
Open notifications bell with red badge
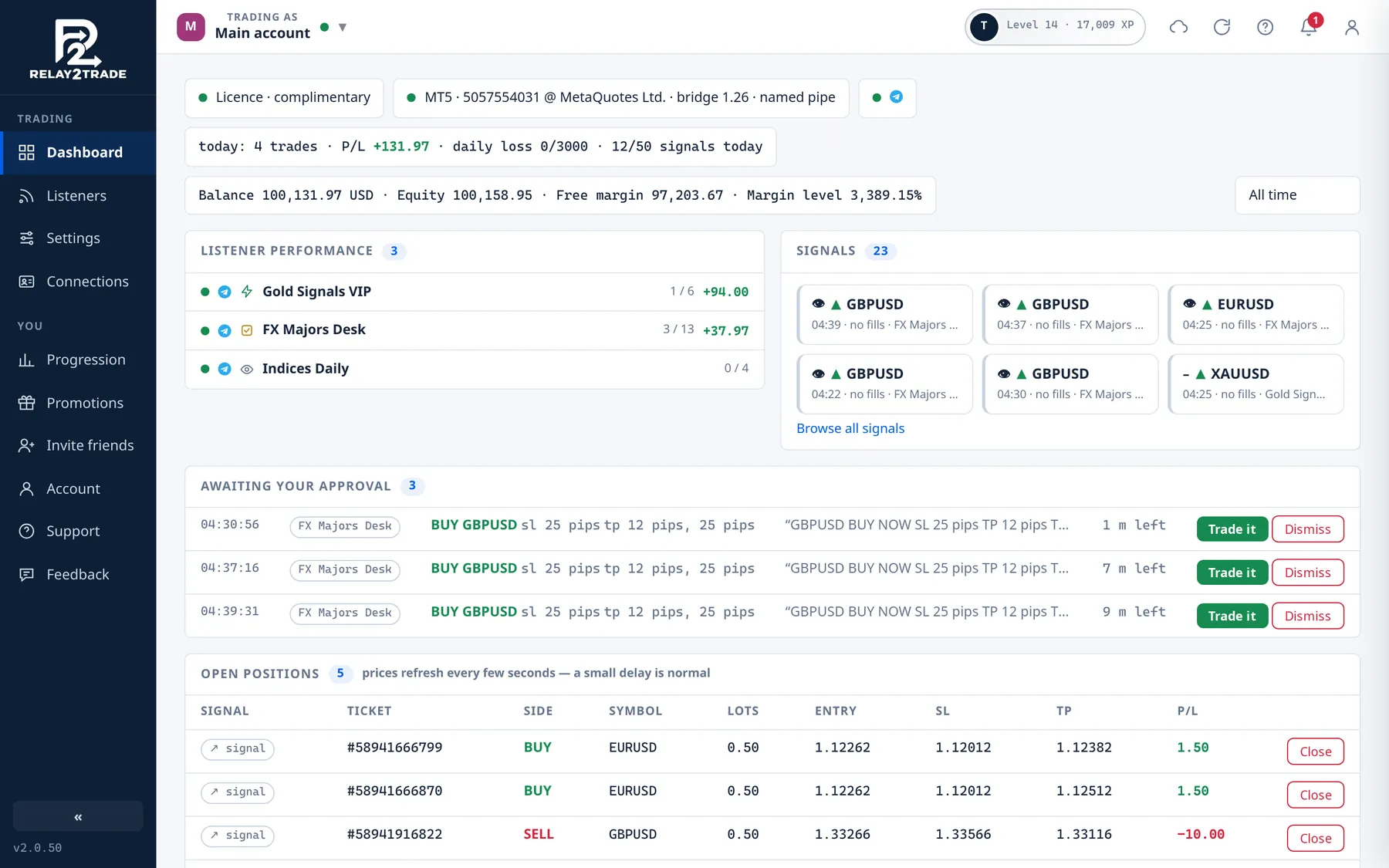coord(1309,26)
